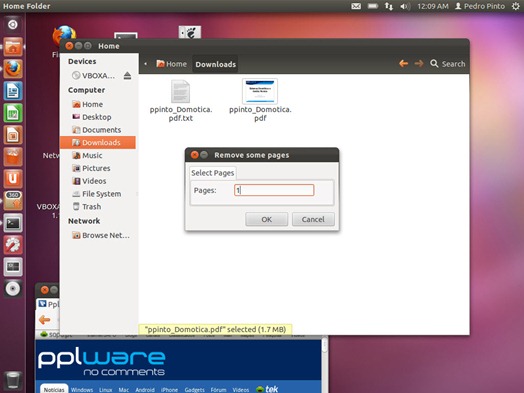The width and height of the screenshot is (524, 393).
Task: Open Home Folder launcher icon
Action: click(13, 47)
